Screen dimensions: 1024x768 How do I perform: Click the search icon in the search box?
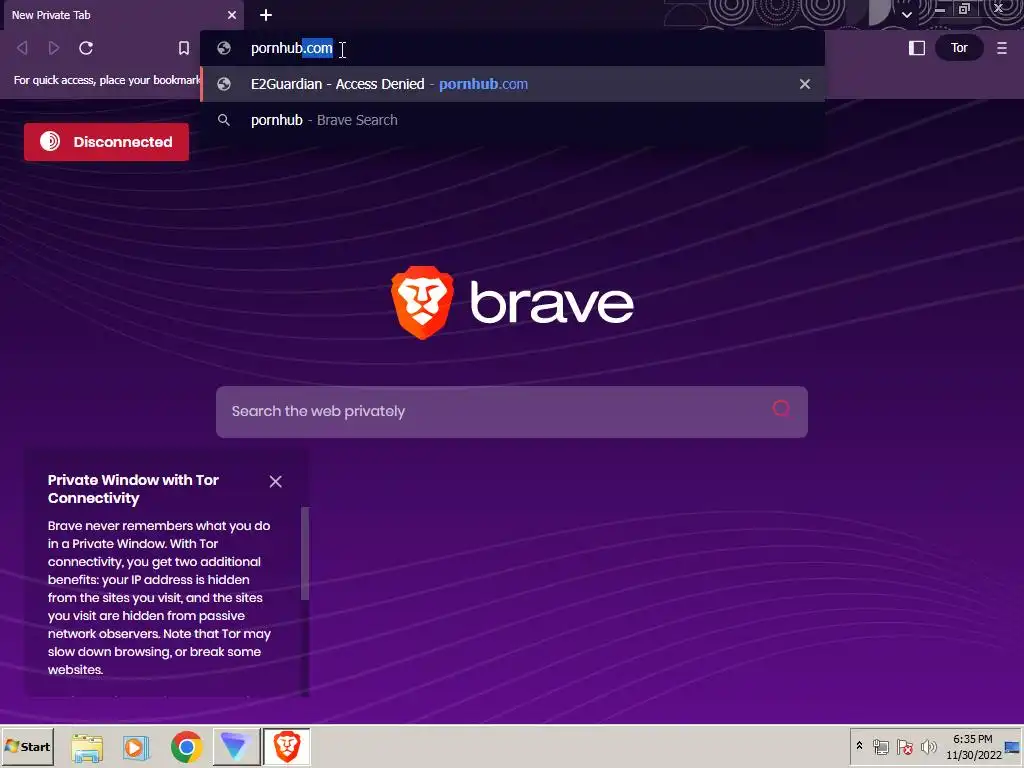(x=780, y=409)
